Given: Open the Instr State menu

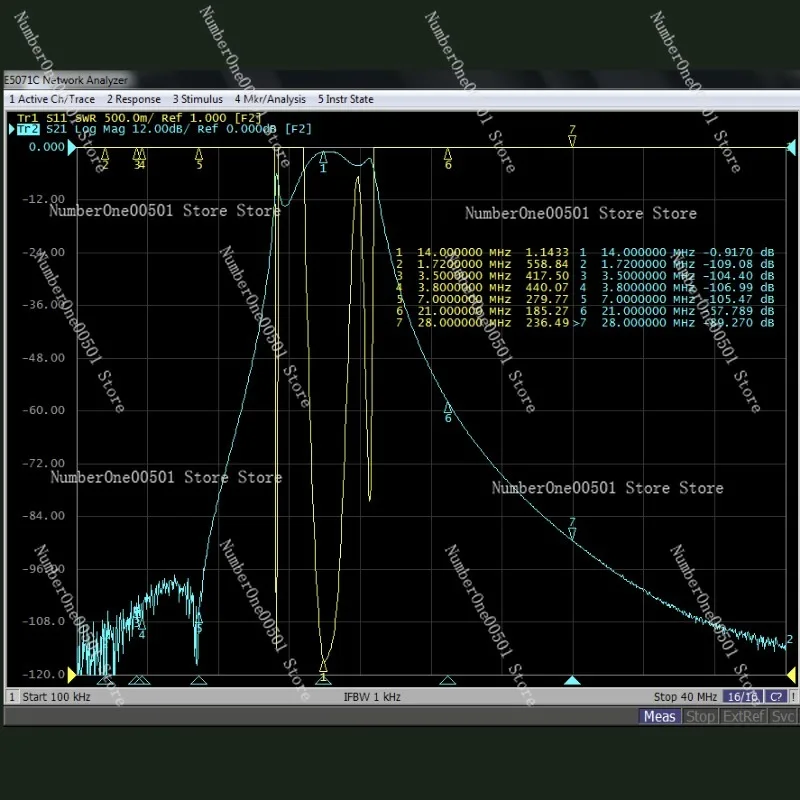Looking at the screenshot, I should click(x=345, y=99).
